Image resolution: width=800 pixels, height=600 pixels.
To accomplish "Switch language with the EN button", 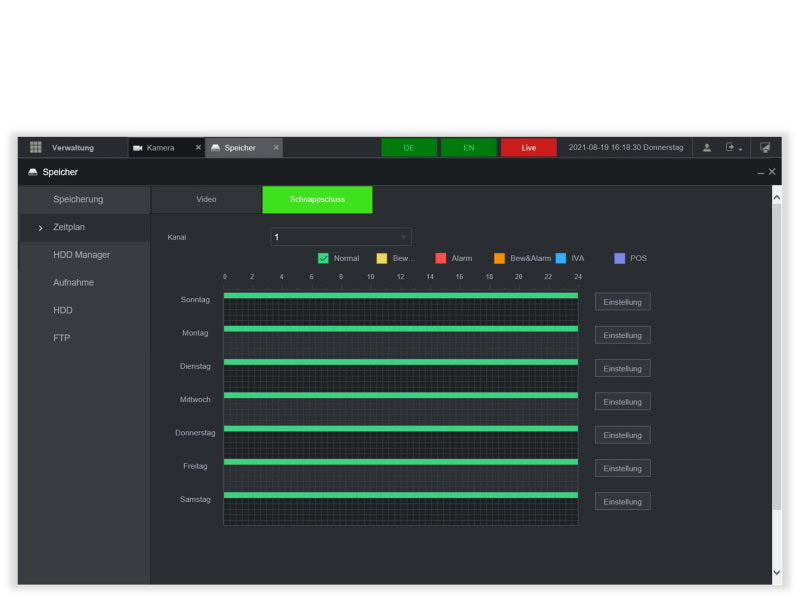I will pyautogui.click(x=468, y=147).
